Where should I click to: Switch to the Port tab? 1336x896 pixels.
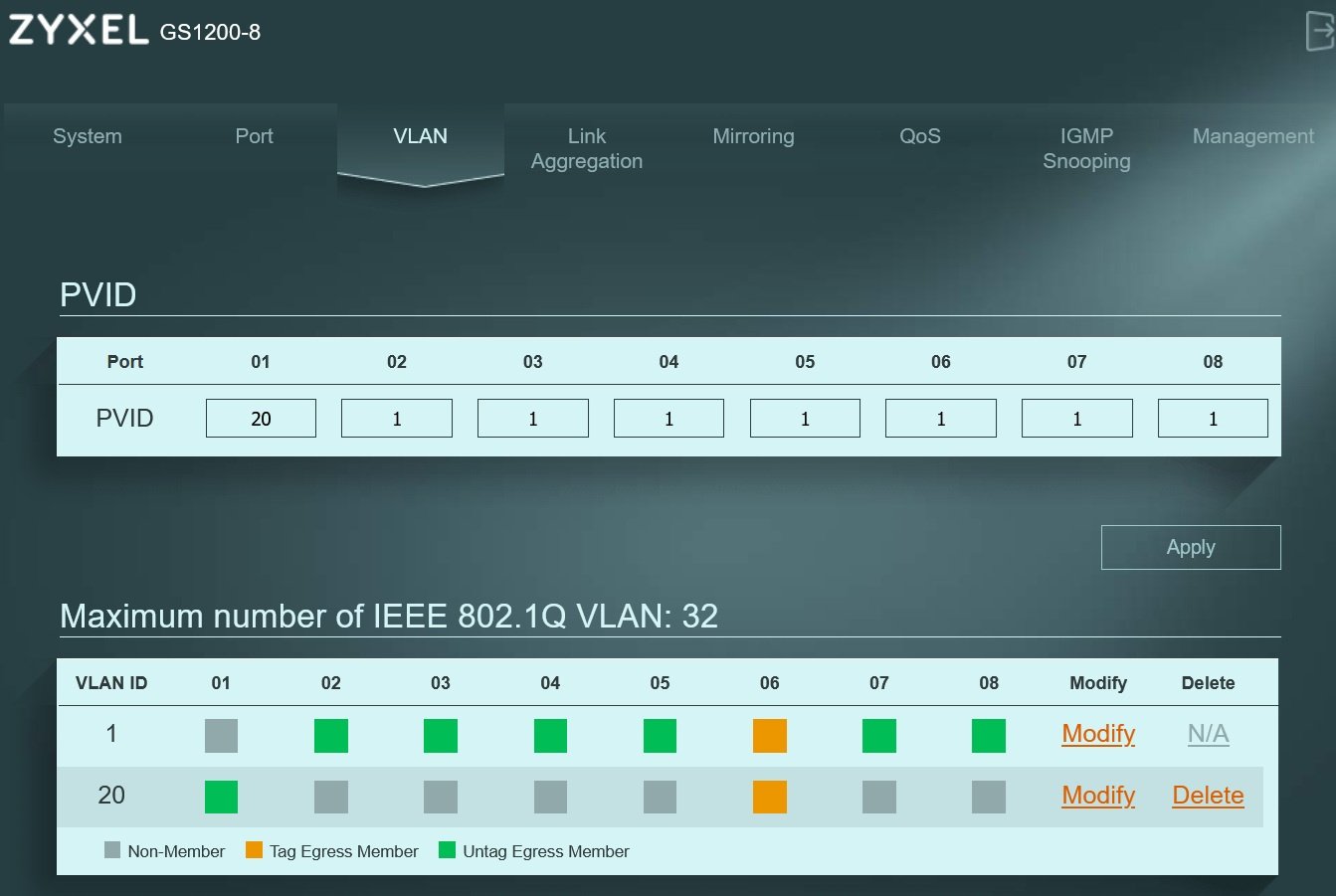[254, 136]
